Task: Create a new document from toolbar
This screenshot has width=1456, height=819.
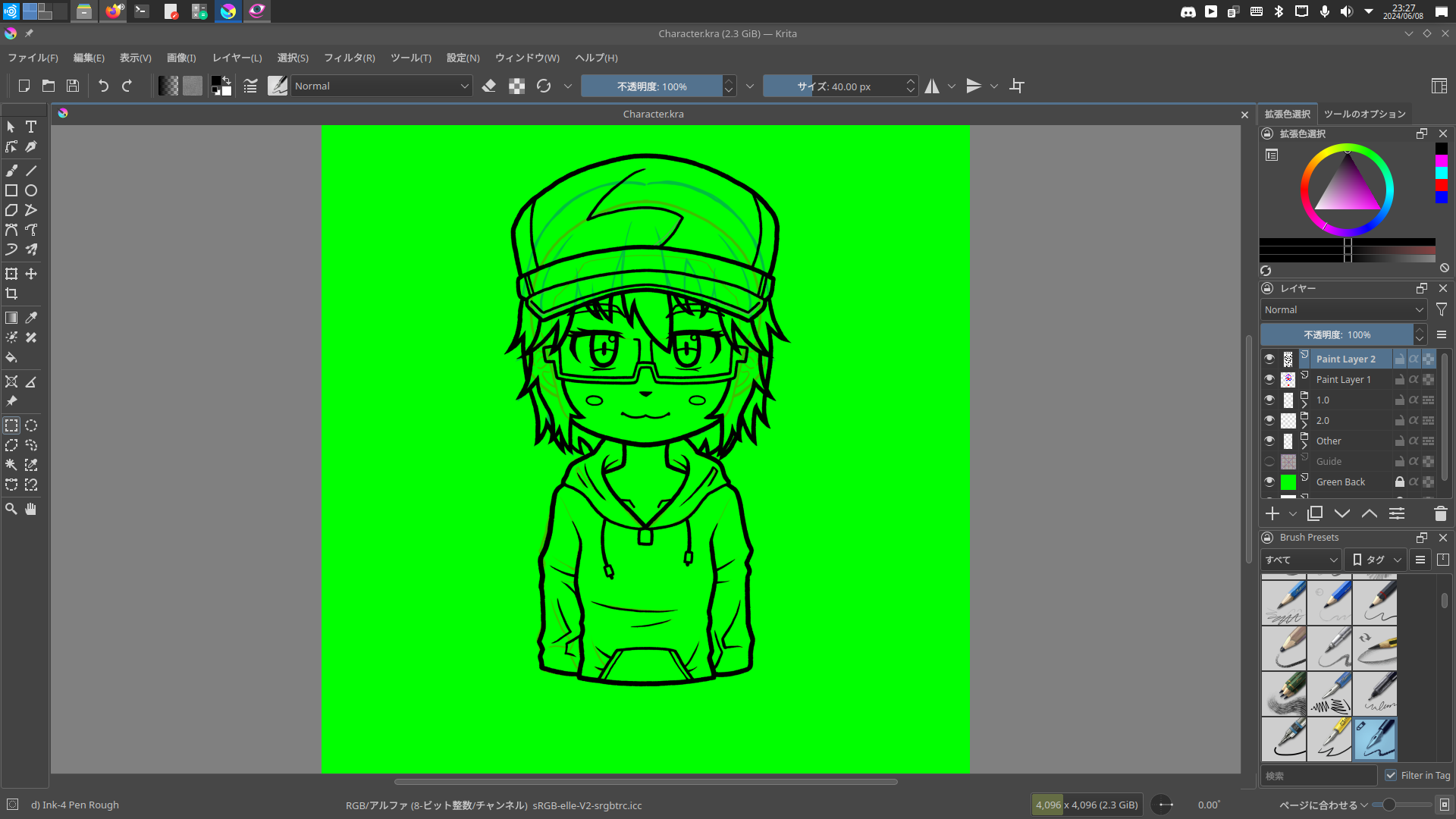Action: click(x=24, y=86)
